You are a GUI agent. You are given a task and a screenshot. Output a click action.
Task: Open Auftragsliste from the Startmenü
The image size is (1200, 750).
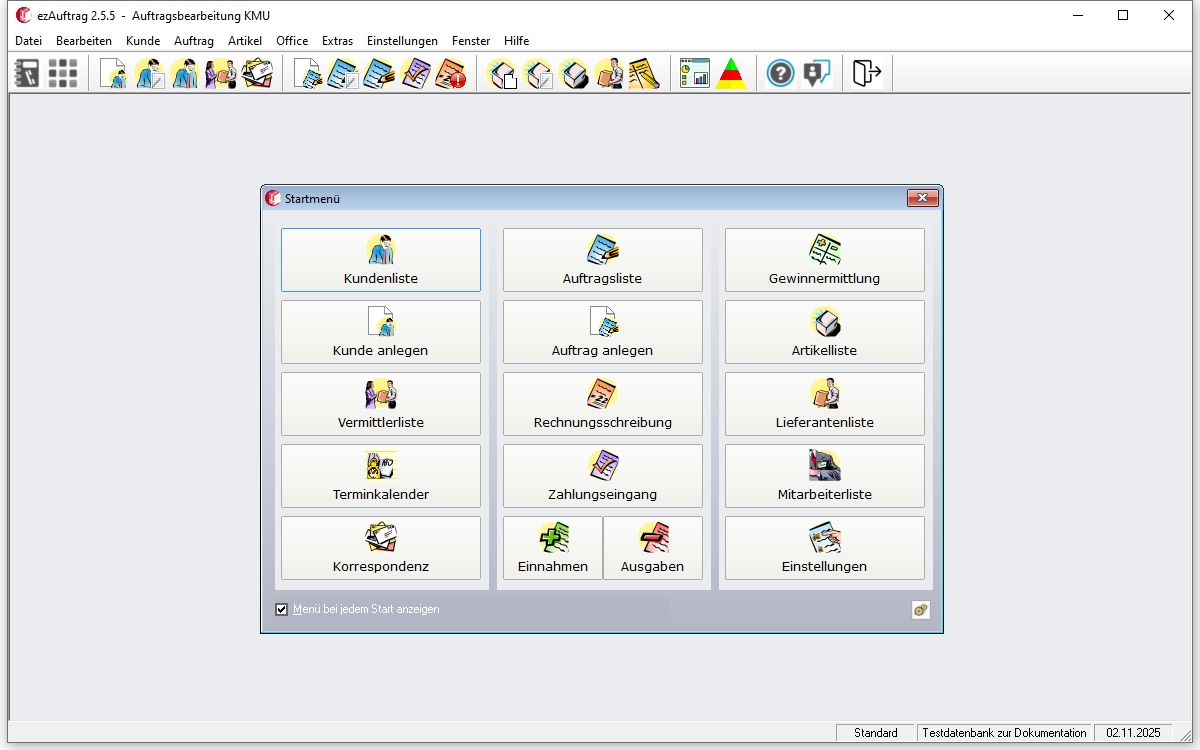tap(603, 260)
